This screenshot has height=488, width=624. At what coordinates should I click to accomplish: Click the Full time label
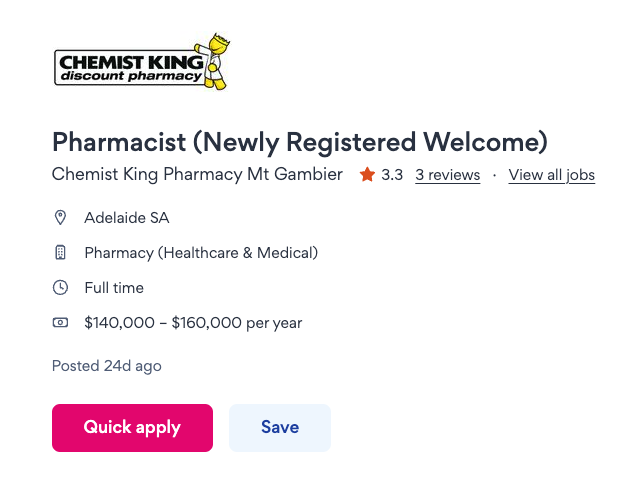pyautogui.click(x=114, y=288)
